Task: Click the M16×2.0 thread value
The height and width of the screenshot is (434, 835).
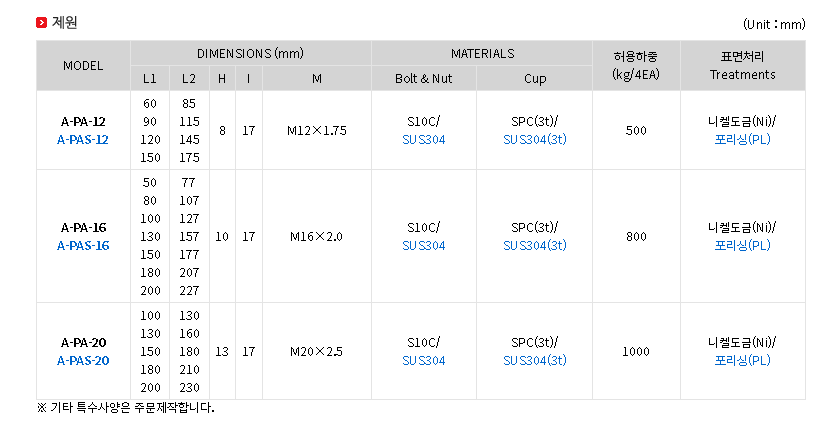Action: click(x=316, y=237)
